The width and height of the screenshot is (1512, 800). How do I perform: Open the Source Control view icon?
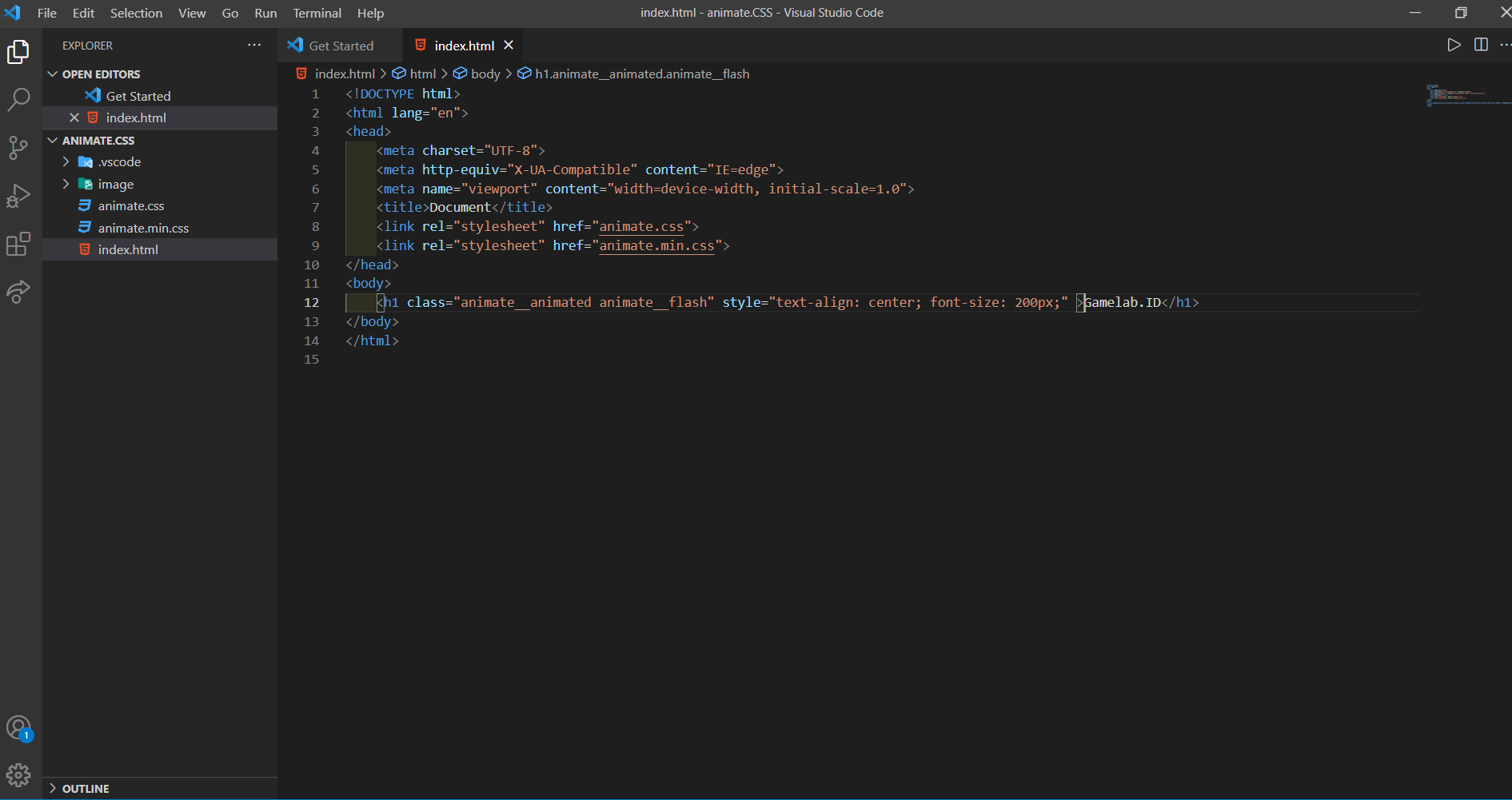[18, 148]
